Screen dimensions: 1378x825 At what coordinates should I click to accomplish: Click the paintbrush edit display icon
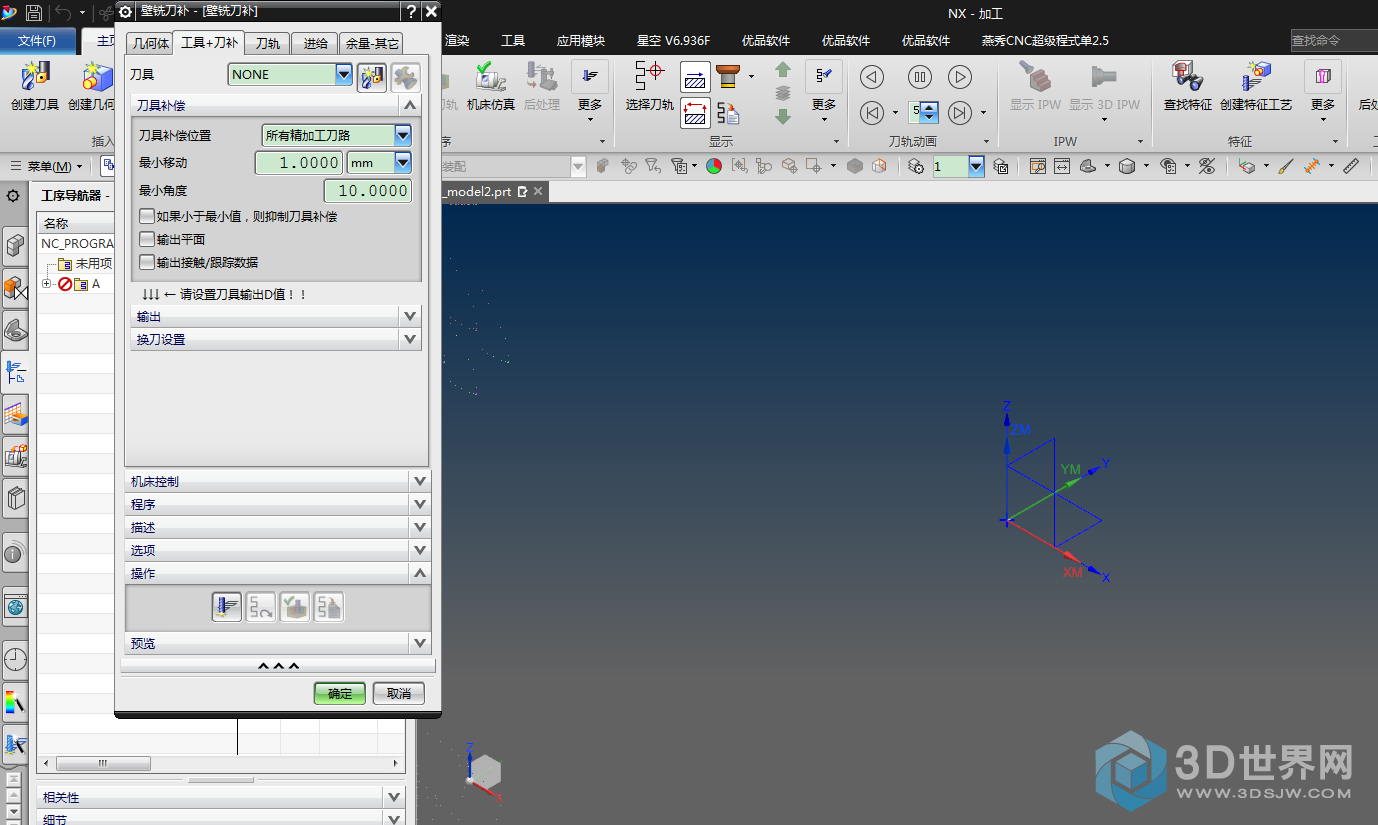(1286, 167)
